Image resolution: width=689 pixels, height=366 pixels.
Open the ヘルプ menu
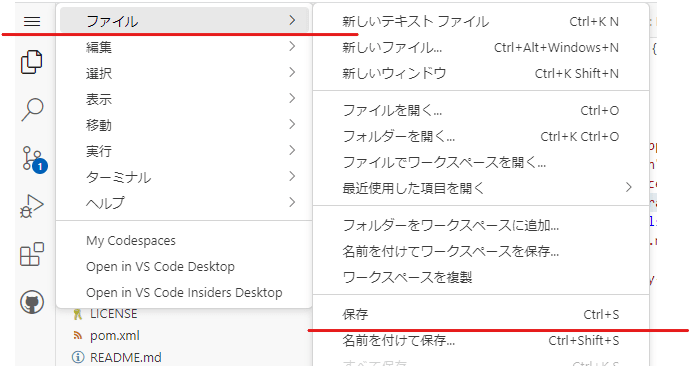pos(185,203)
